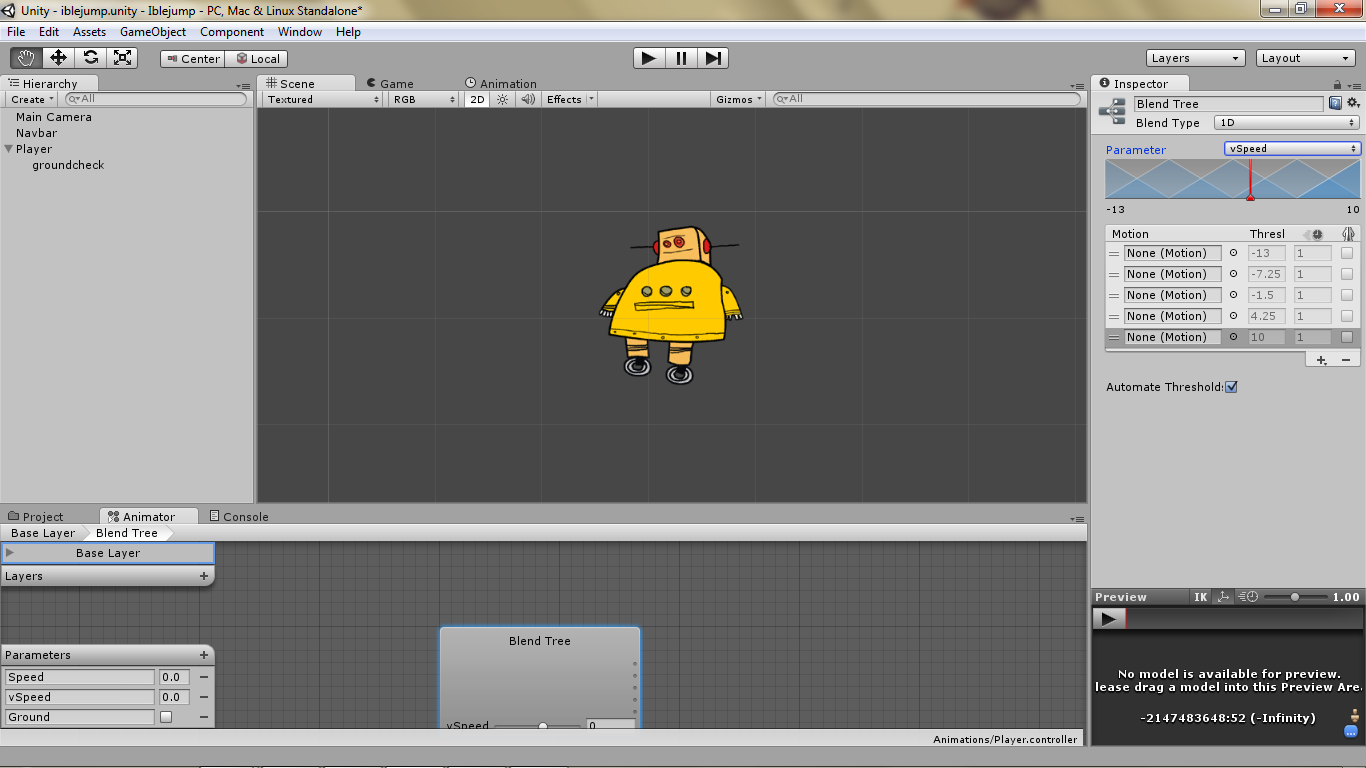Enable mirror for the -1.5 threshold motion
The height and width of the screenshot is (768, 1366).
1347,295
